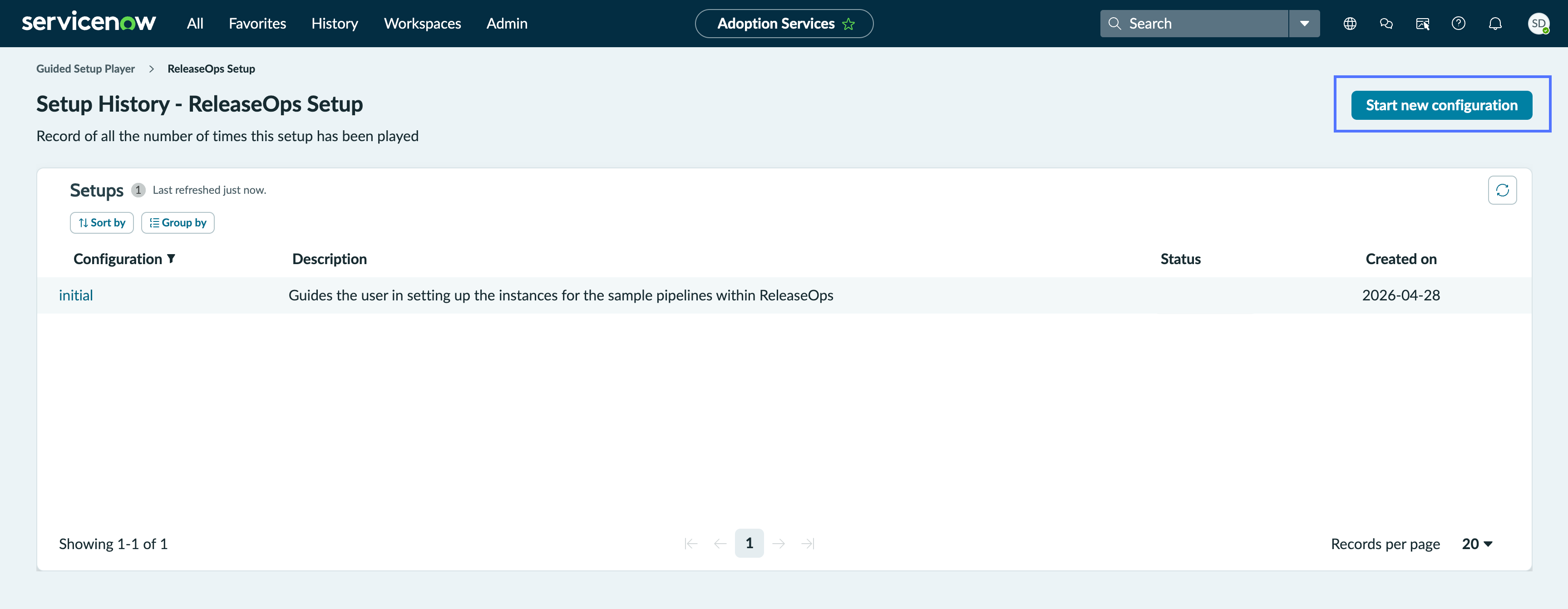The width and height of the screenshot is (1568, 609).
Task: Click the Status column header
Action: tap(1180, 259)
